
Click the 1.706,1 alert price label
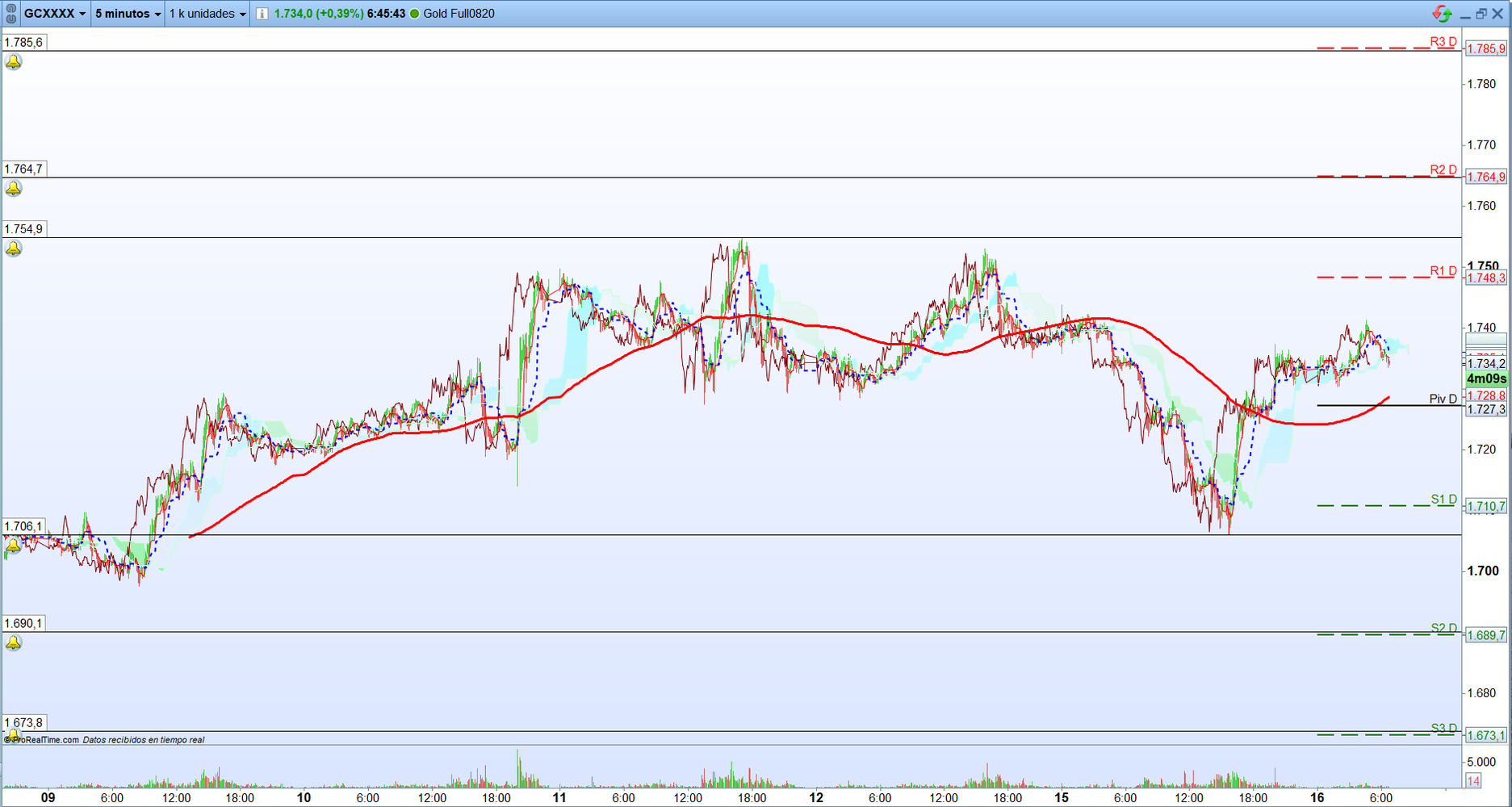(x=23, y=526)
